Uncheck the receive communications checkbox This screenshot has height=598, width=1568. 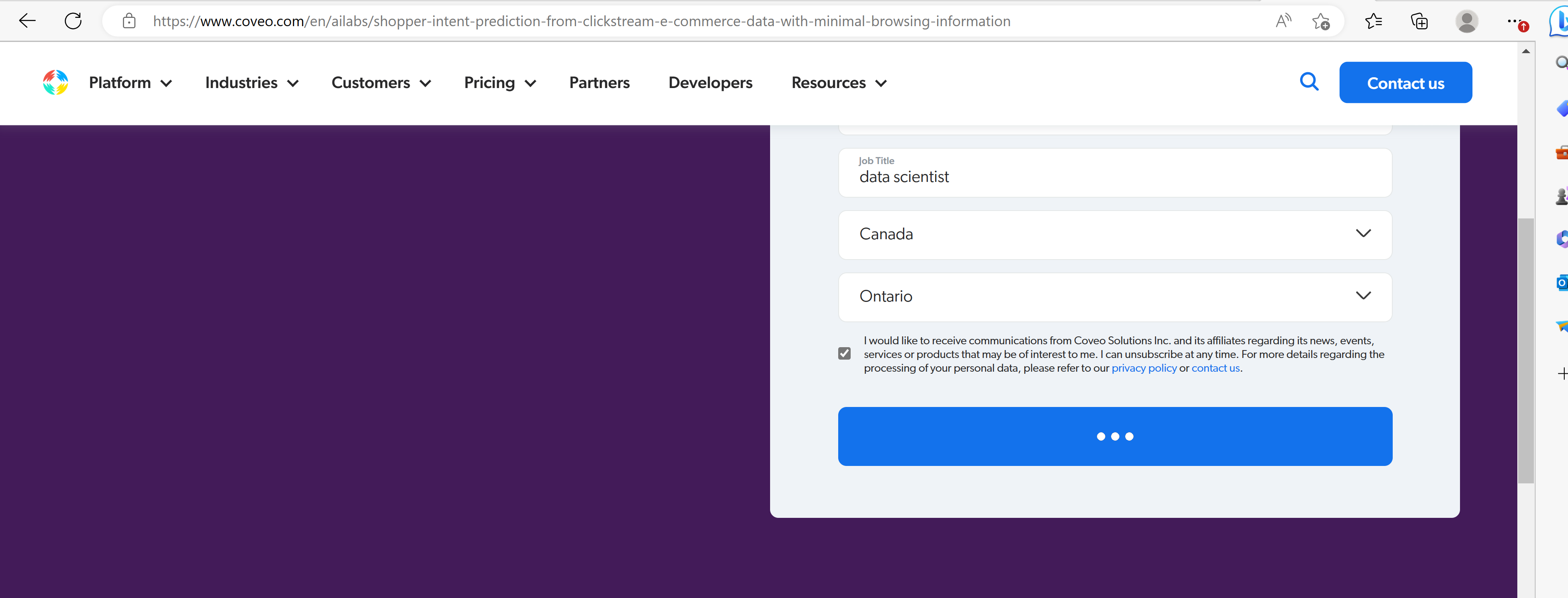[x=844, y=353]
